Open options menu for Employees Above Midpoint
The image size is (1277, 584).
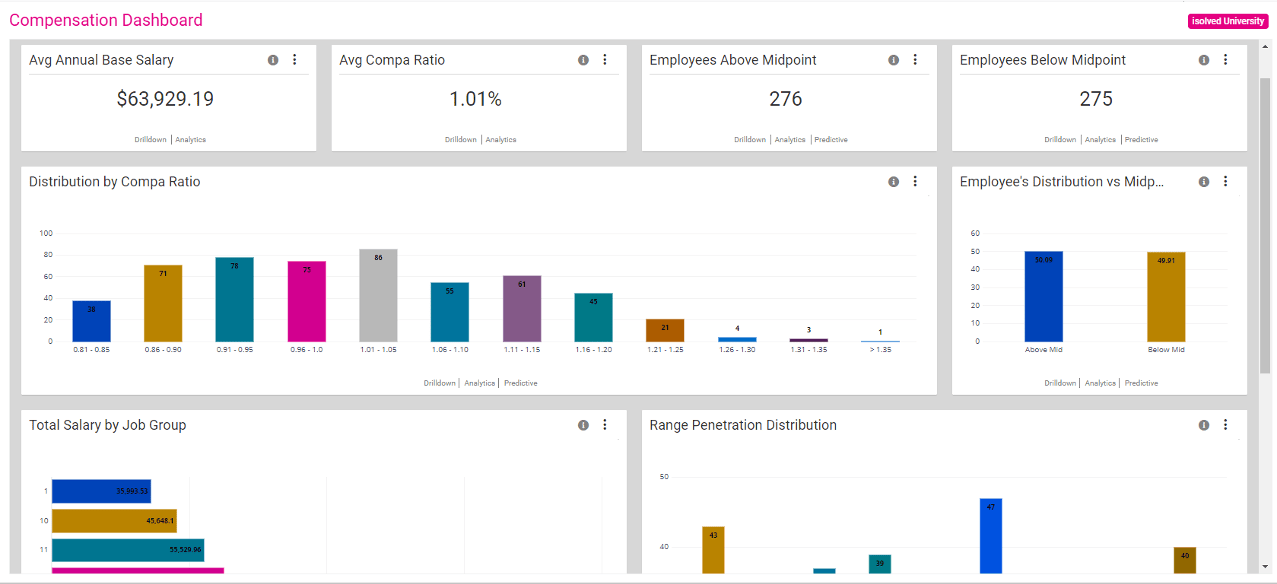pyautogui.click(x=915, y=60)
